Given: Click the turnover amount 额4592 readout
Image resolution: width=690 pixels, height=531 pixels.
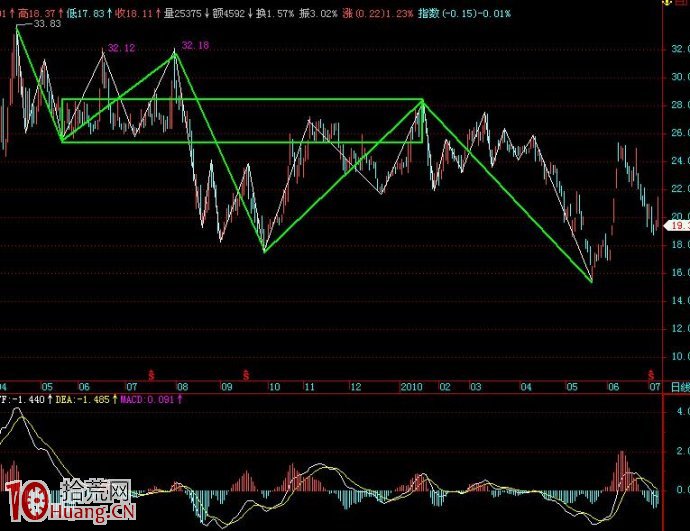Looking at the screenshot, I should click(x=228, y=14).
